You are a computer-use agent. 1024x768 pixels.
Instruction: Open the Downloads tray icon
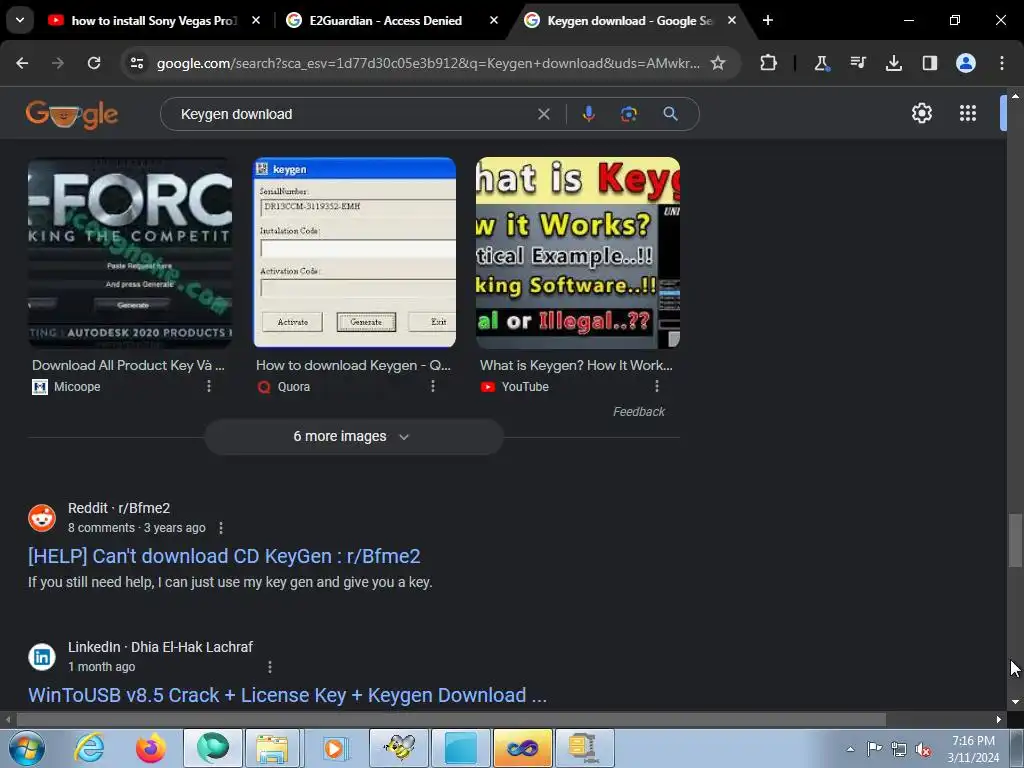point(893,63)
